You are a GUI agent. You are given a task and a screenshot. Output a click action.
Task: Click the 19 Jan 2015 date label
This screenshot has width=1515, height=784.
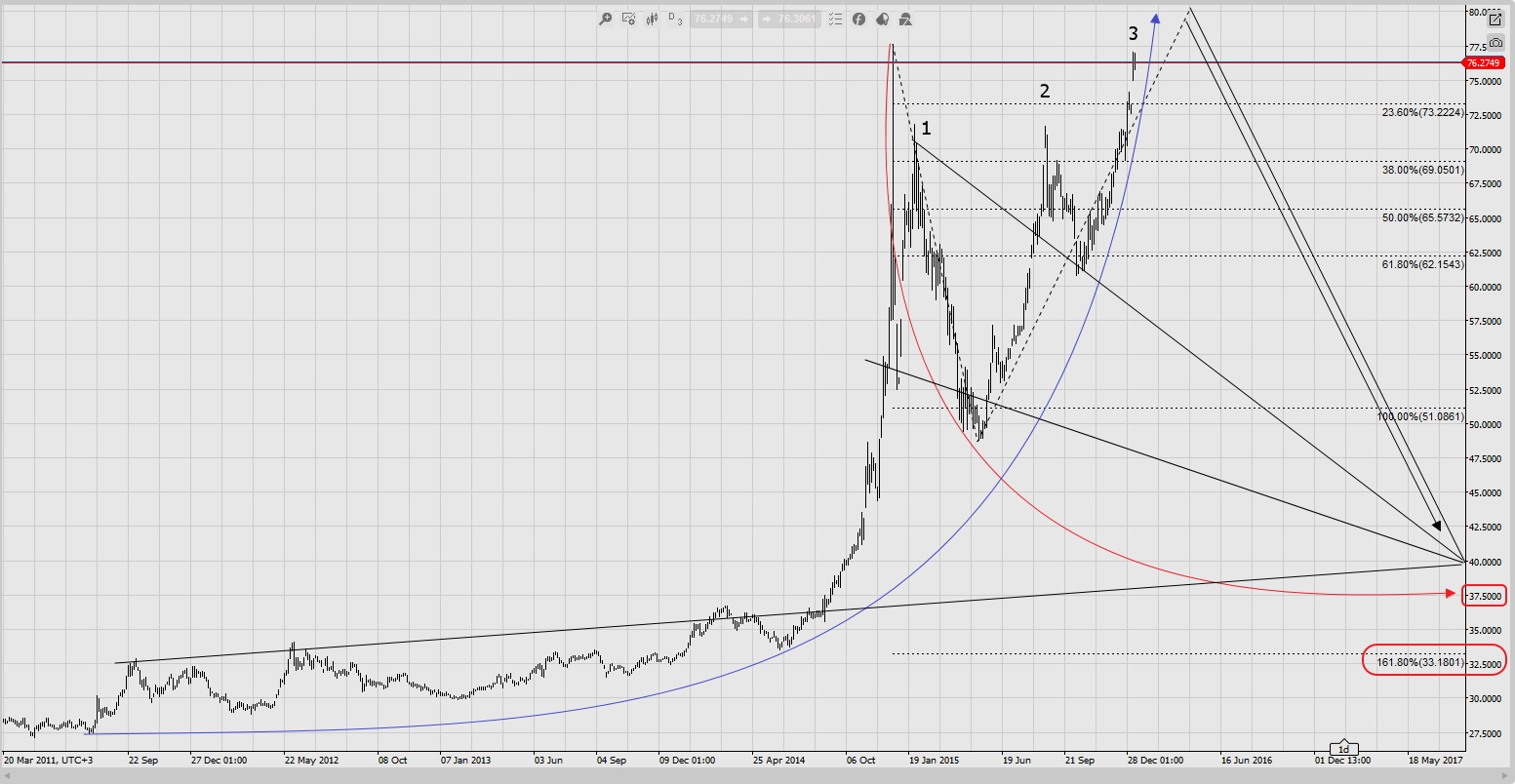(x=935, y=760)
